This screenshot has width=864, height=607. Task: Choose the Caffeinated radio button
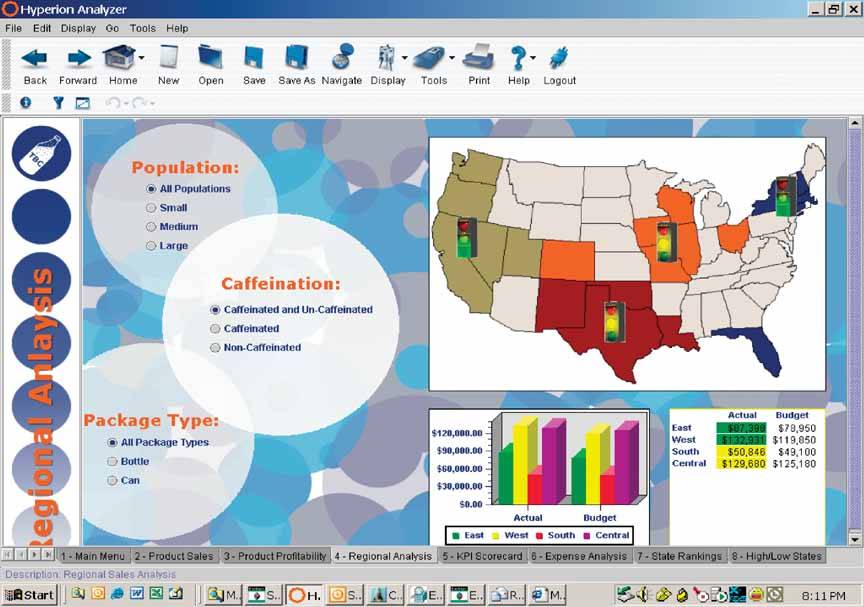coord(215,329)
